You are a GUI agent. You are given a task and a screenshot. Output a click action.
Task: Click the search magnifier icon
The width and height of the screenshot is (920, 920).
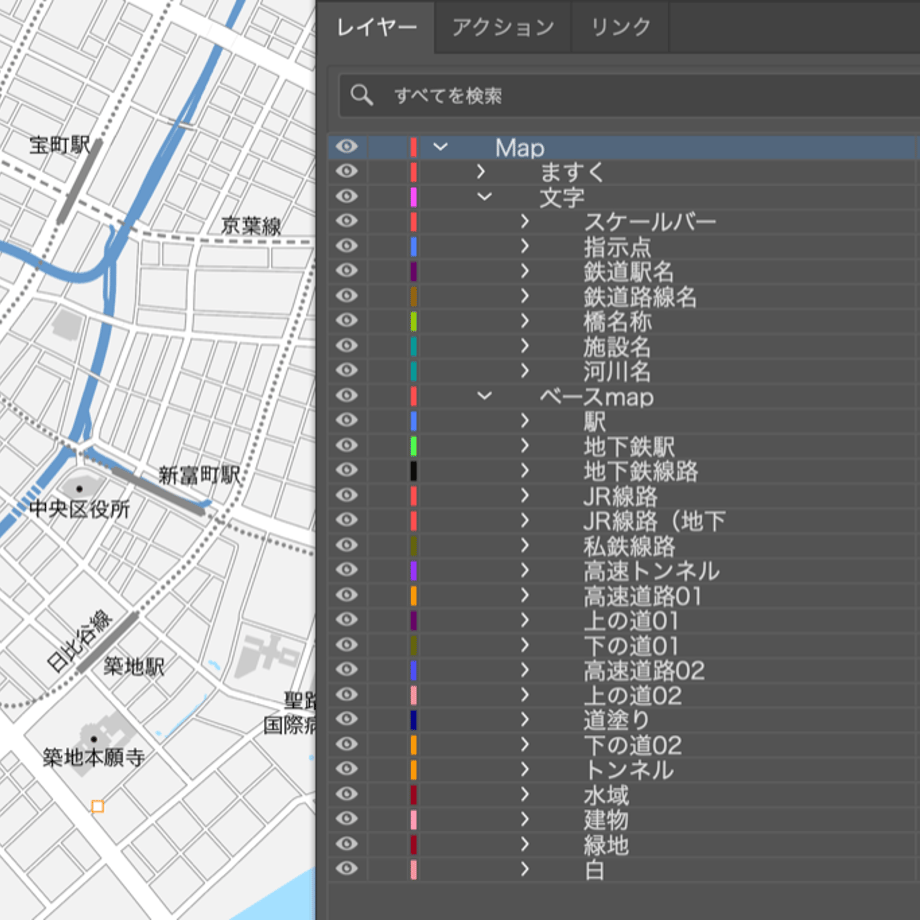(361, 94)
